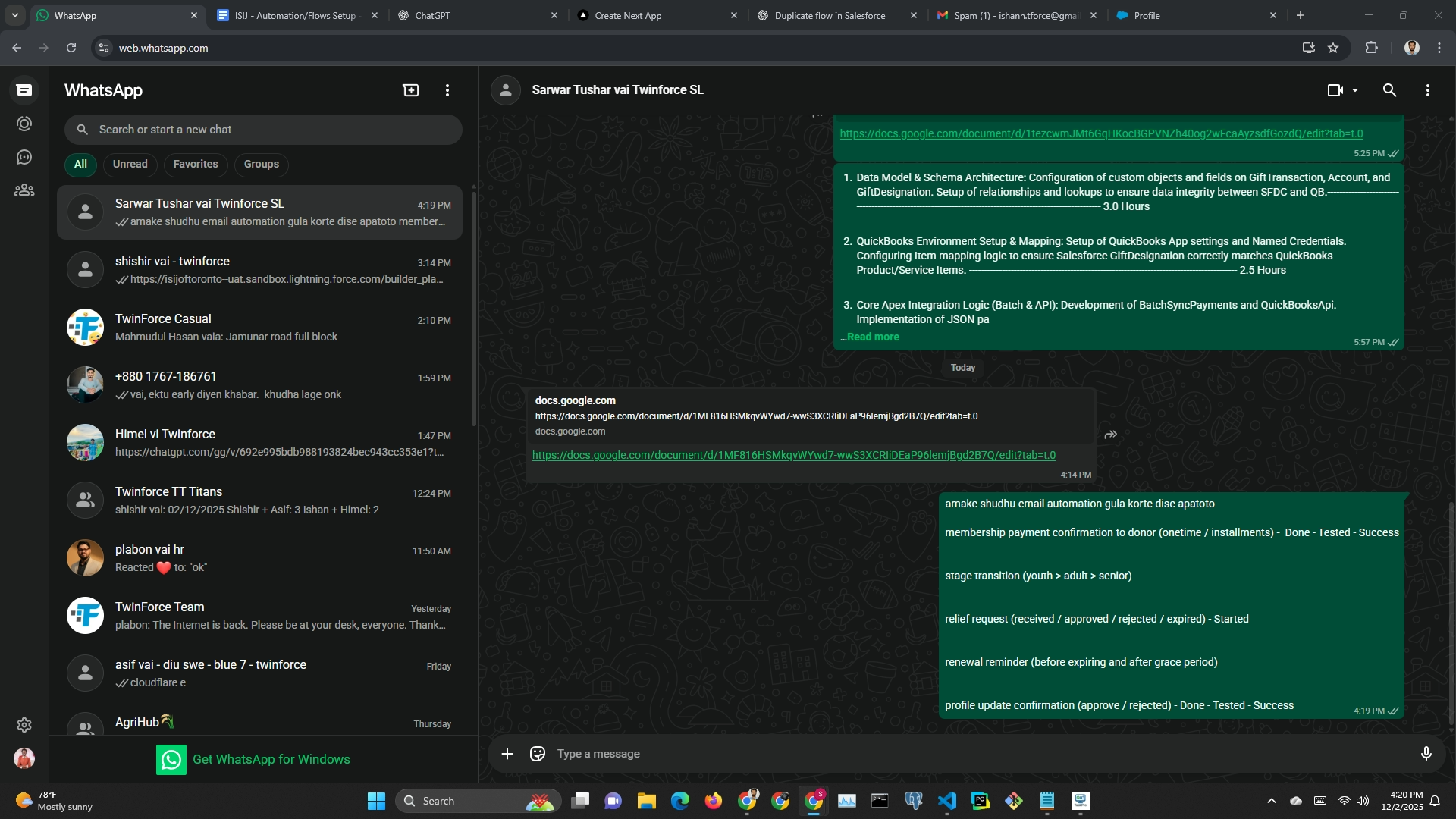Screen dimensions: 1456x819
Task: Click the emoji picker icon
Action: (x=538, y=754)
